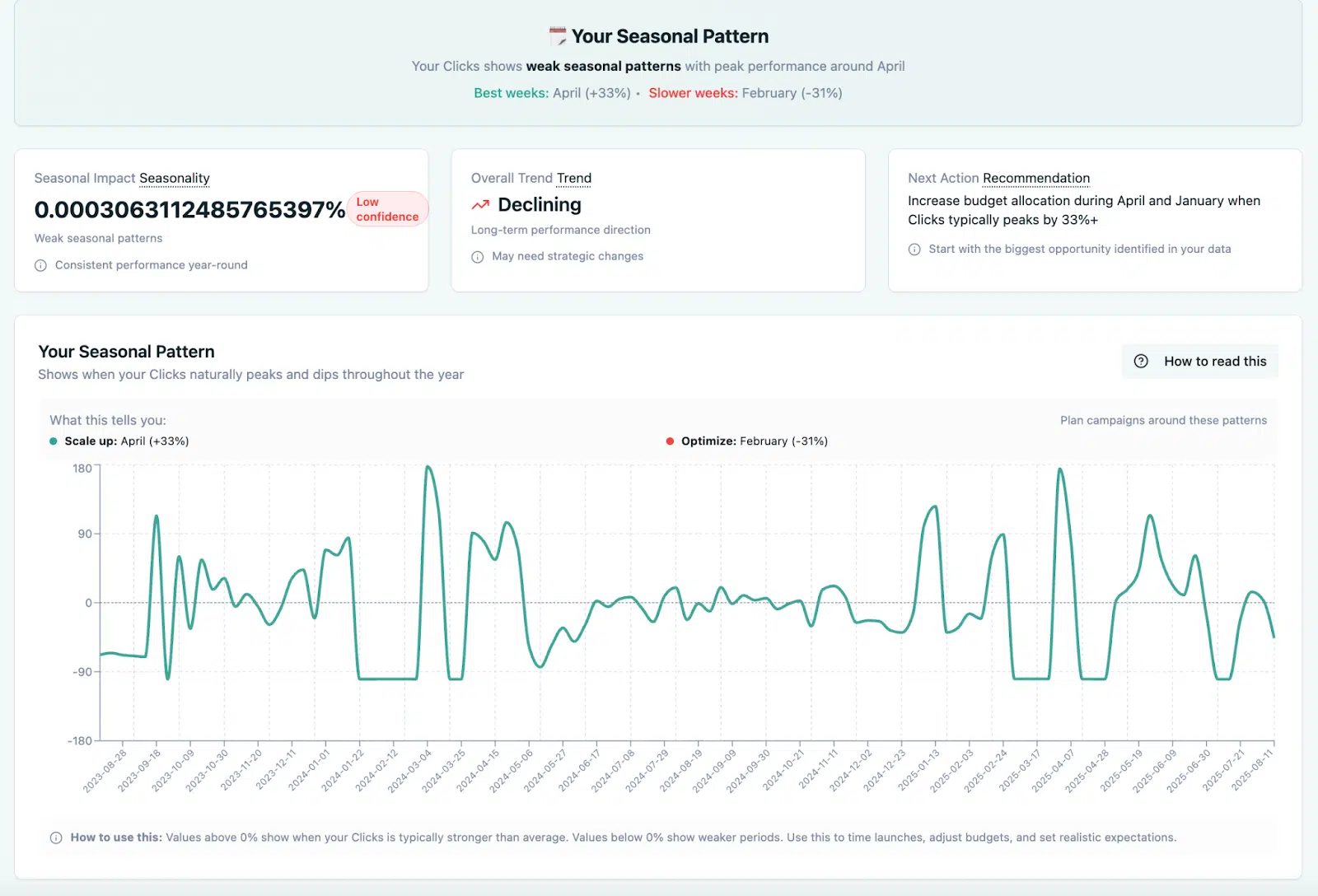Click the Declining trend label

[x=540, y=204]
